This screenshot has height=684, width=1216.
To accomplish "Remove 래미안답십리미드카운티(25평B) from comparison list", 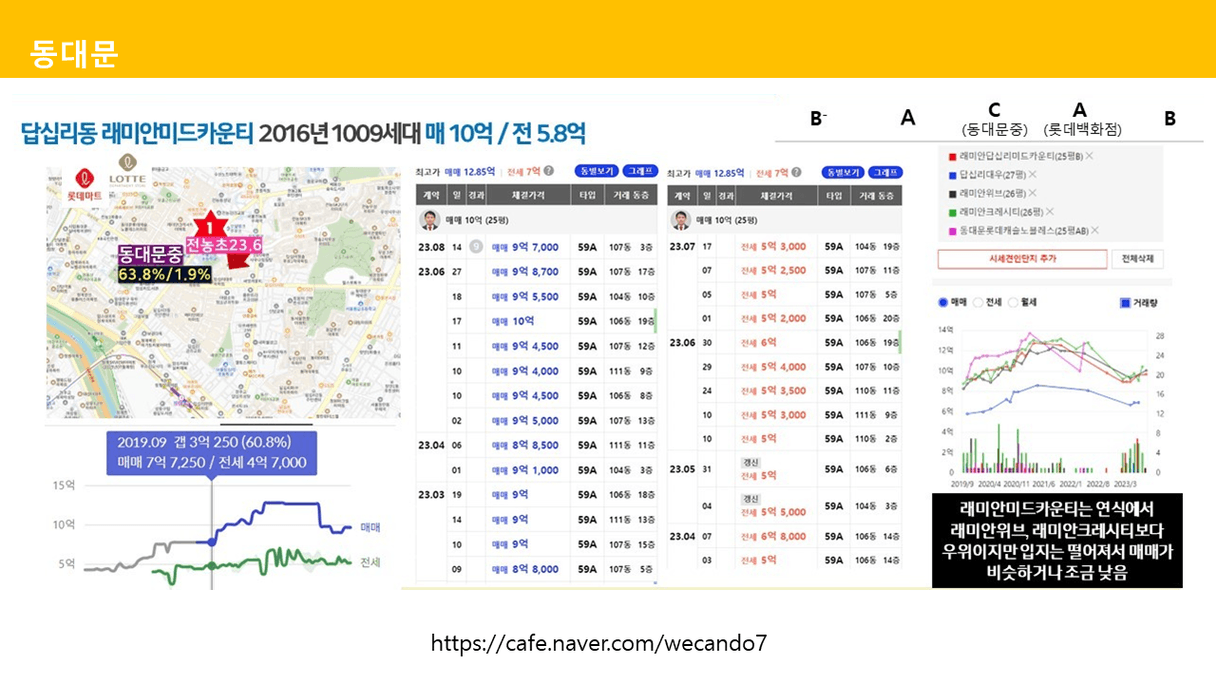I will pyautogui.click(x=1089, y=157).
